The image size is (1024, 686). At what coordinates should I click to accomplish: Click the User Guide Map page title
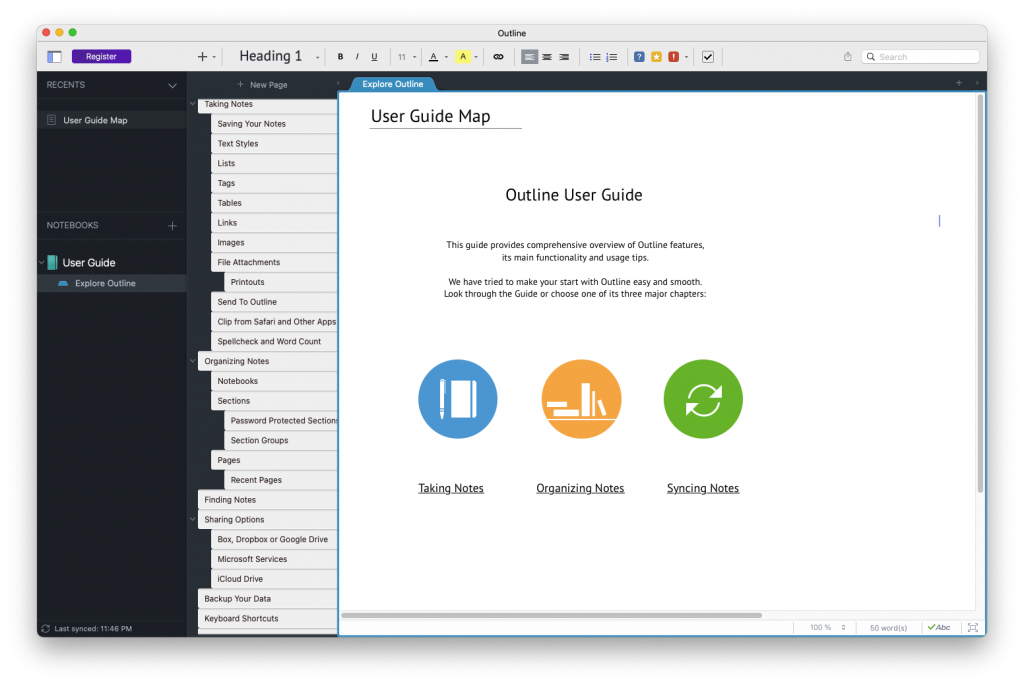(x=430, y=116)
